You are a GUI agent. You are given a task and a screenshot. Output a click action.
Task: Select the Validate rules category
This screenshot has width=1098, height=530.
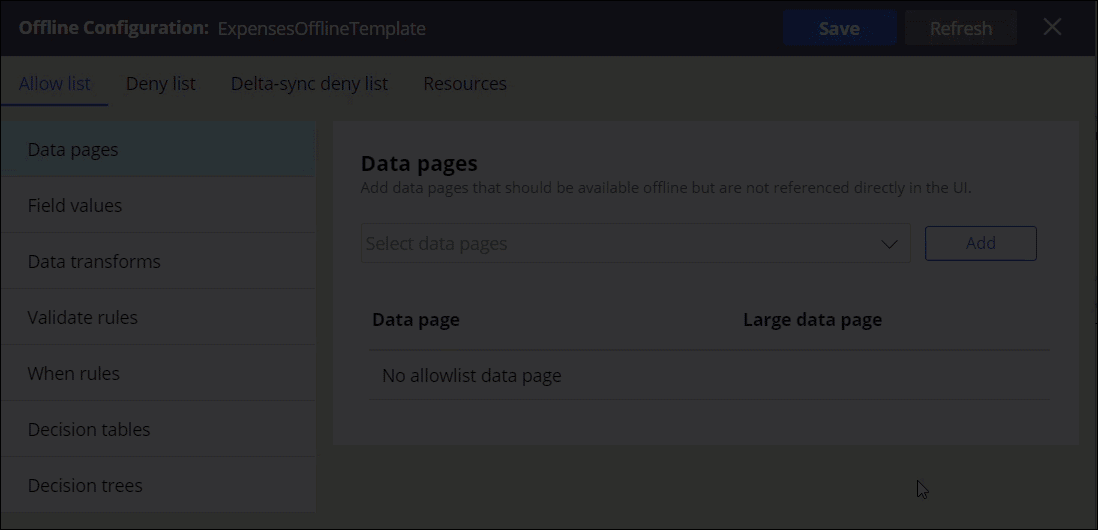(x=158, y=317)
